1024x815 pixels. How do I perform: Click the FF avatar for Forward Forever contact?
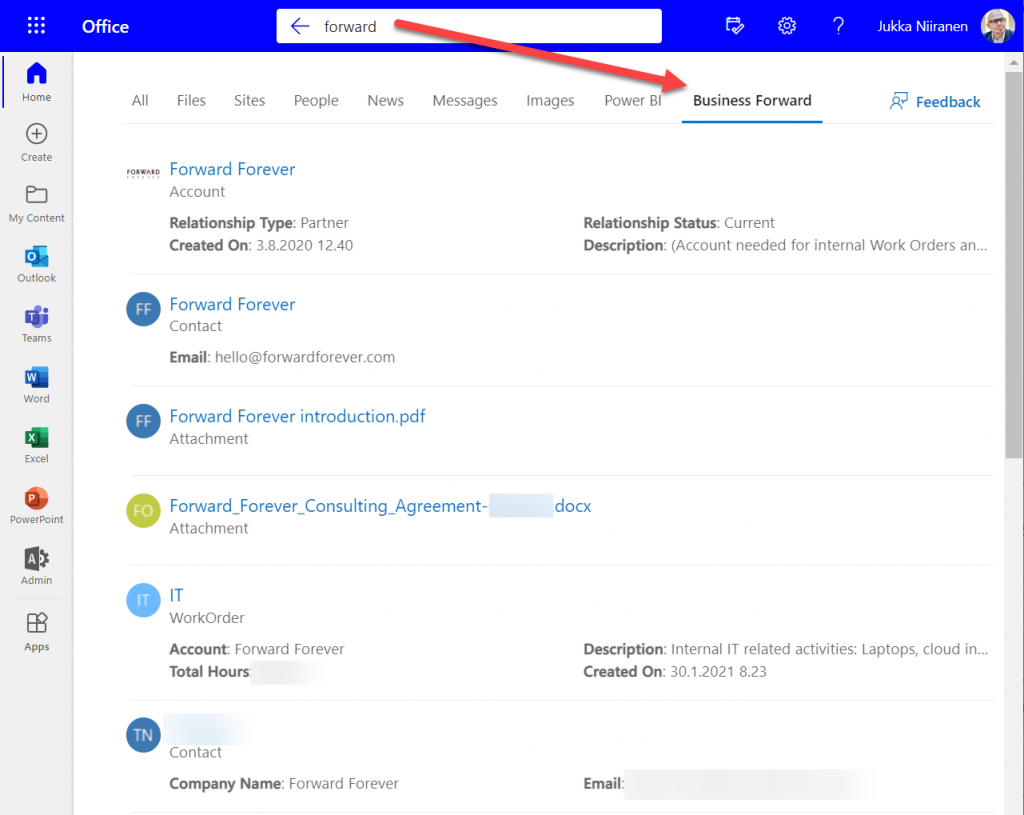click(143, 309)
